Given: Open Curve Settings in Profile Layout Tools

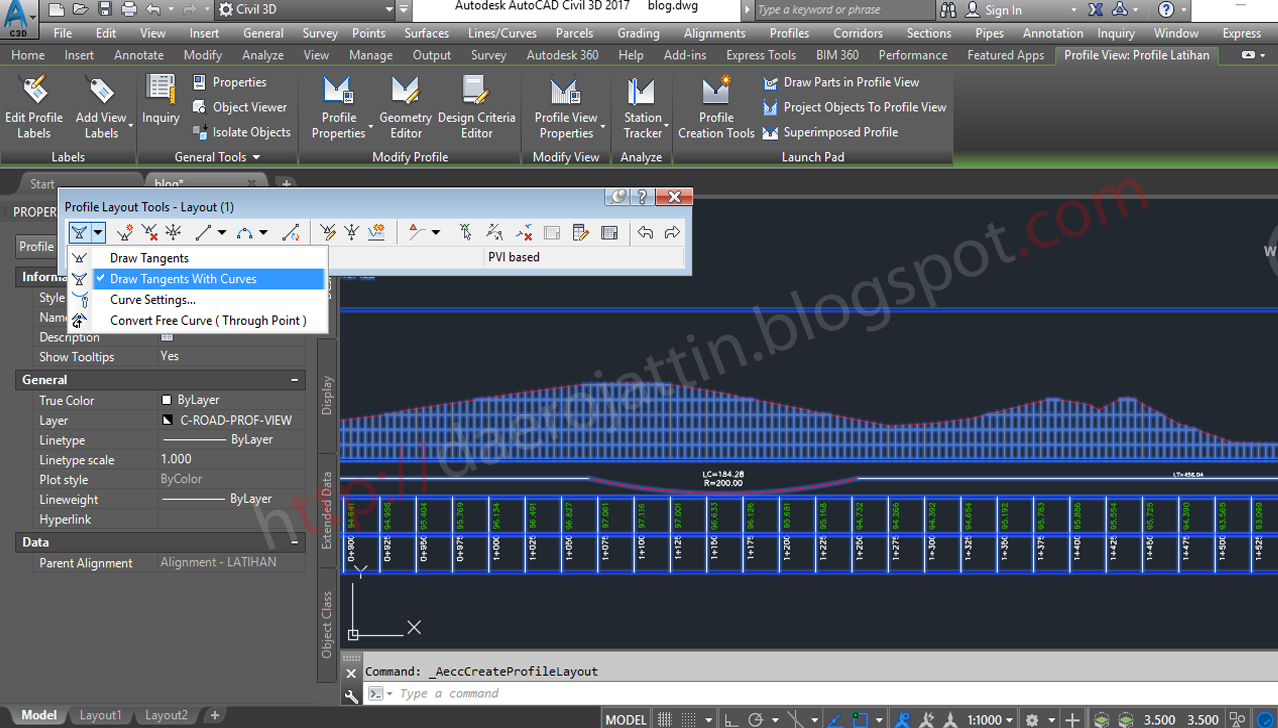Looking at the screenshot, I should tap(152, 299).
